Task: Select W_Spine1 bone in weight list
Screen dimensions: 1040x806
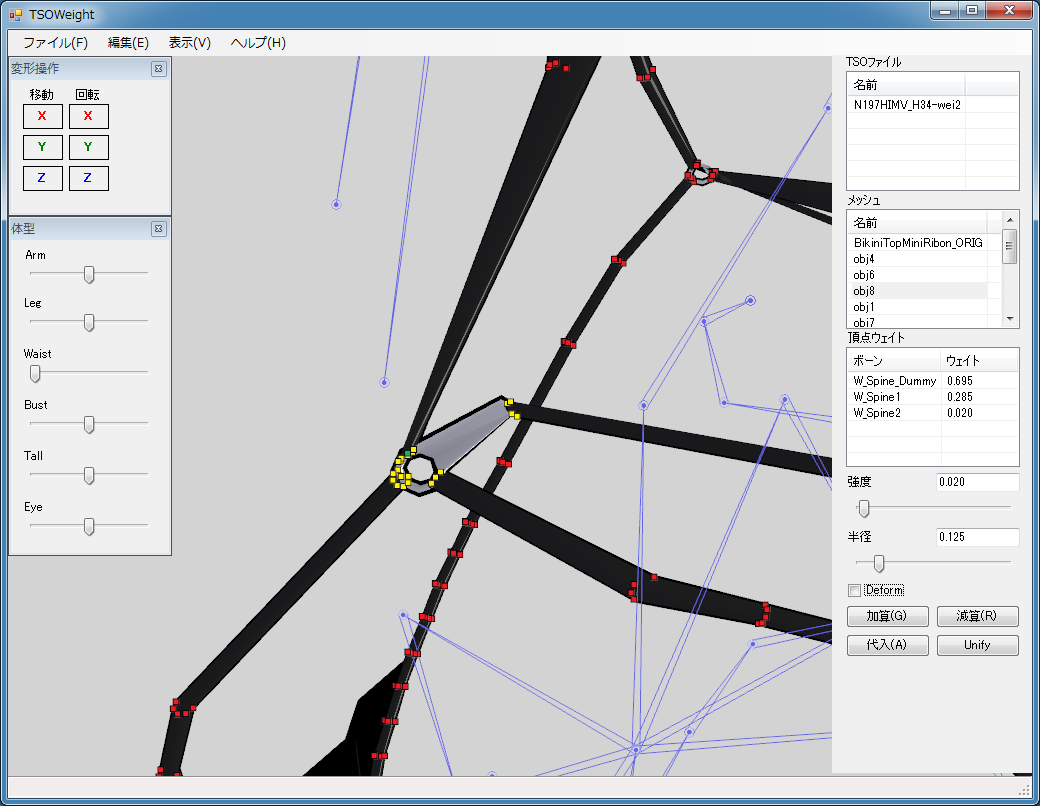Action: tap(877, 397)
